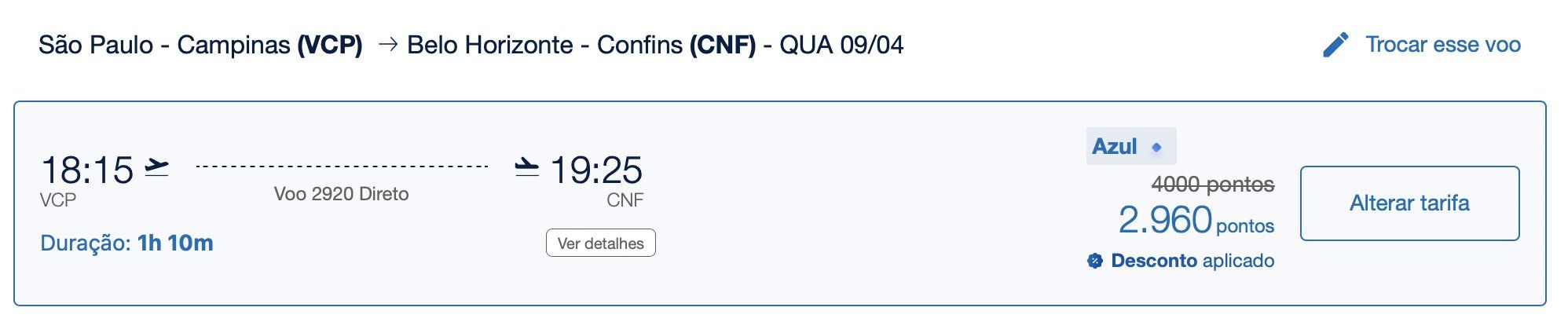Click the crossed-out 4000 pontos price
Viewport: 1568px width, 322px height.
point(1213,185)
